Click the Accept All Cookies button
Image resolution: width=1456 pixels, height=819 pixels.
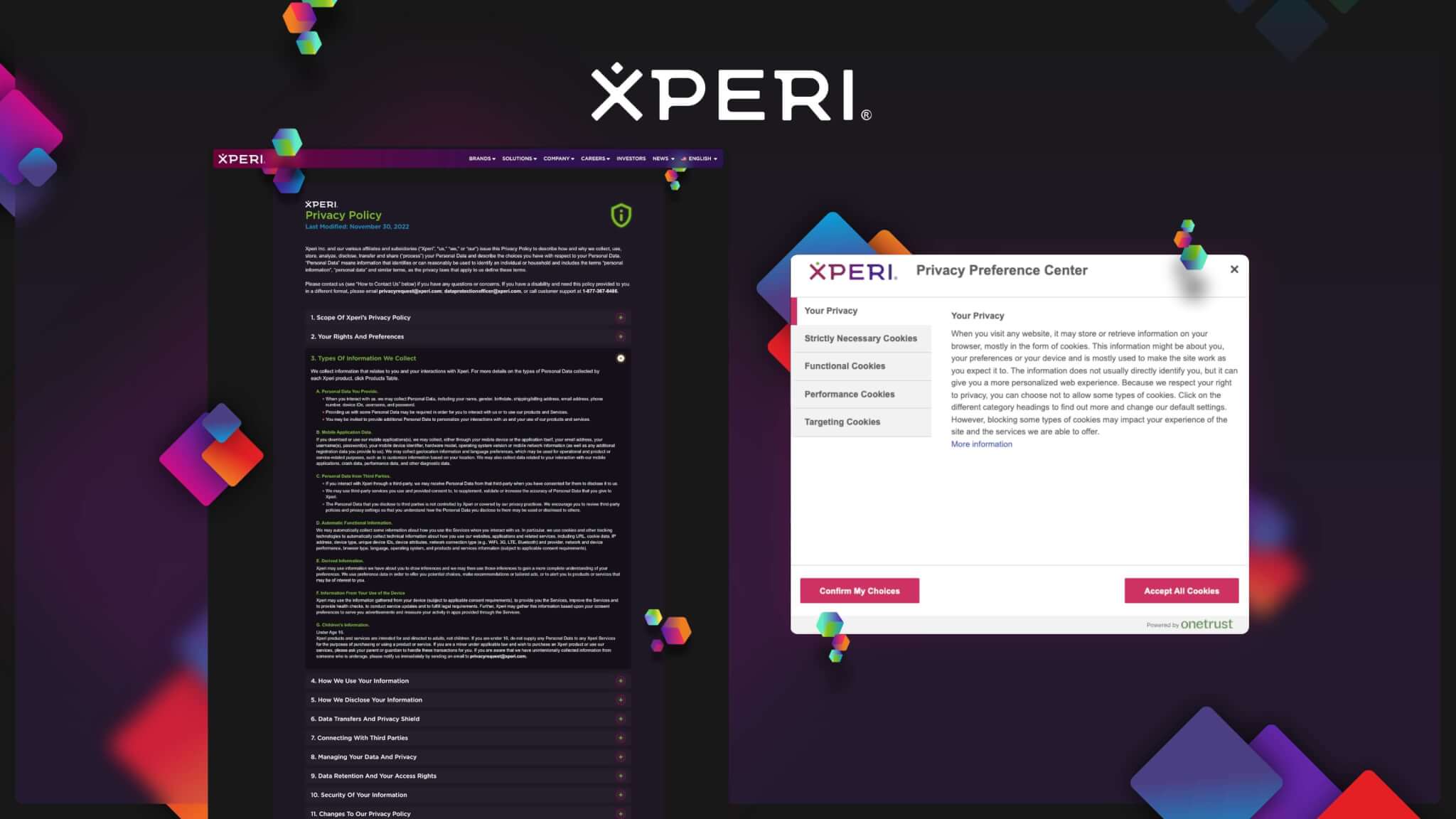click(1181, 591)
